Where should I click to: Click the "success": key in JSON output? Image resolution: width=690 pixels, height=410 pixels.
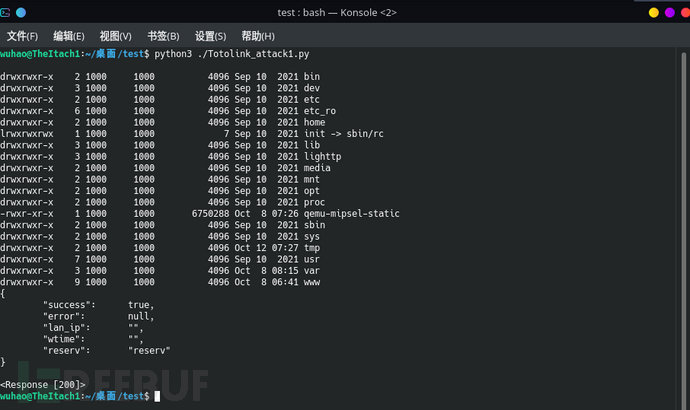(x=69, y=305)
